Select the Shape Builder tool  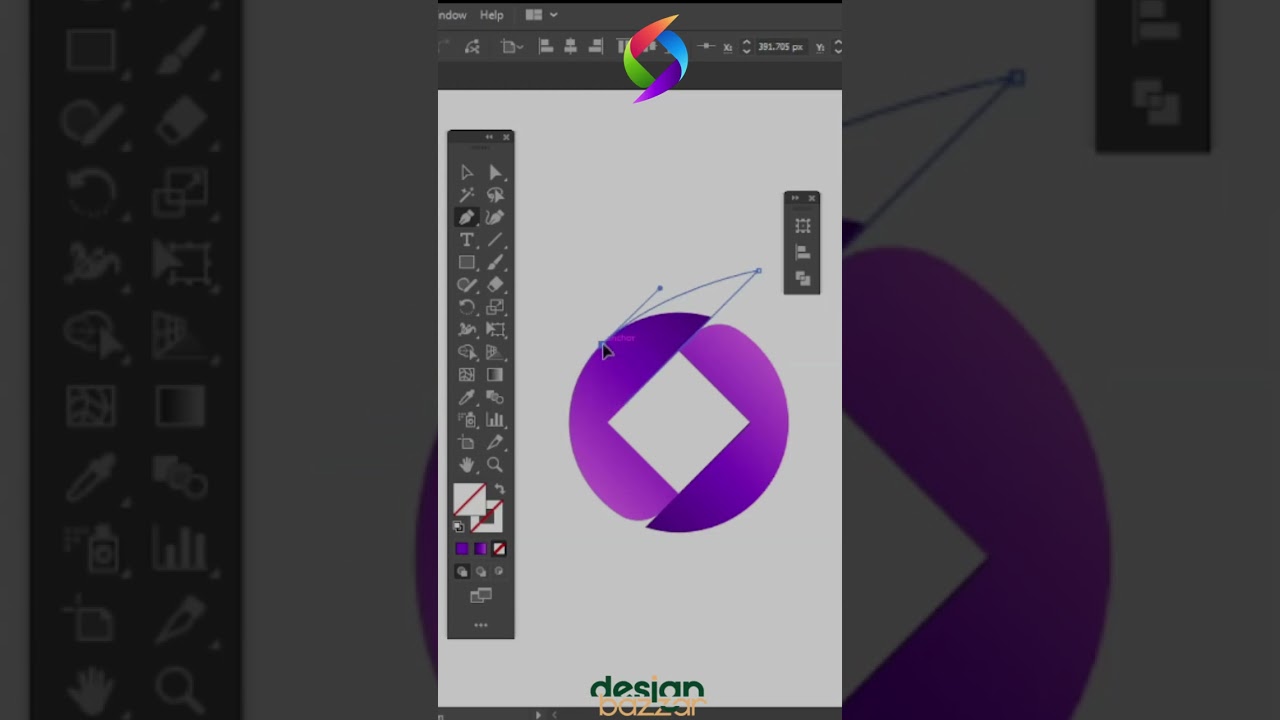(467, 352)
